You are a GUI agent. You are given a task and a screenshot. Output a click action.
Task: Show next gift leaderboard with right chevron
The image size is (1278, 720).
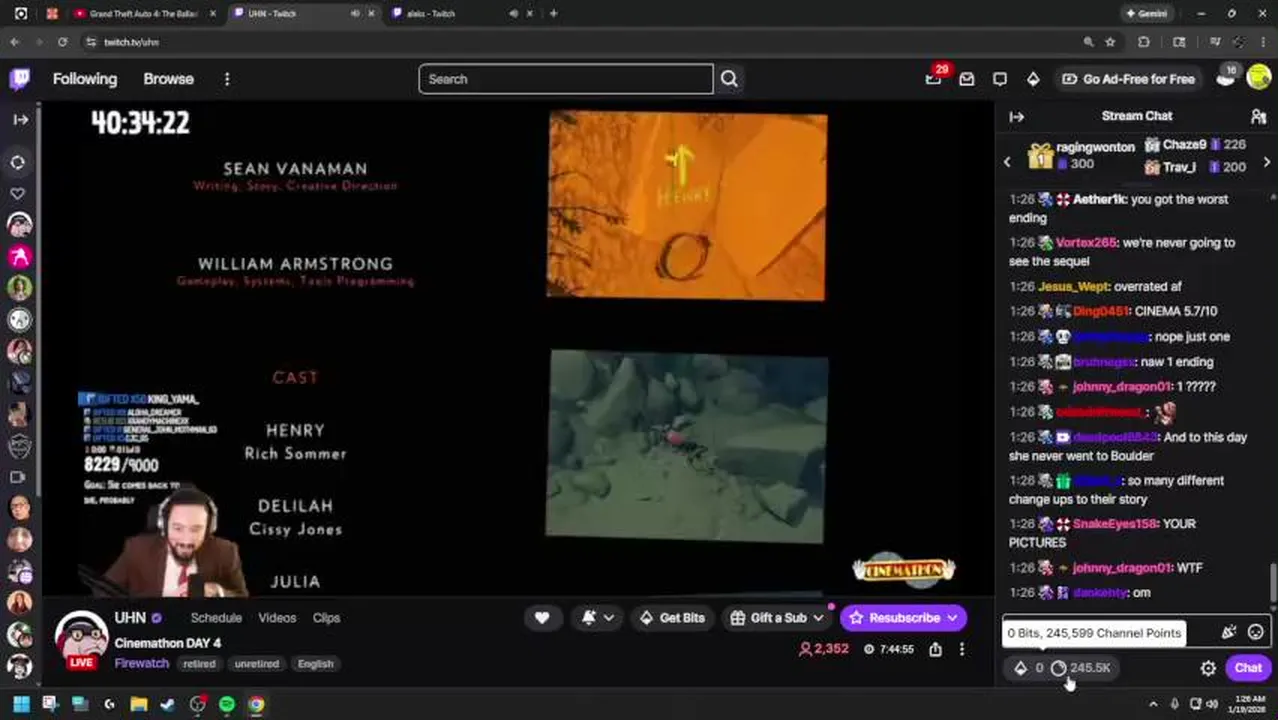tap(1267, 162)
